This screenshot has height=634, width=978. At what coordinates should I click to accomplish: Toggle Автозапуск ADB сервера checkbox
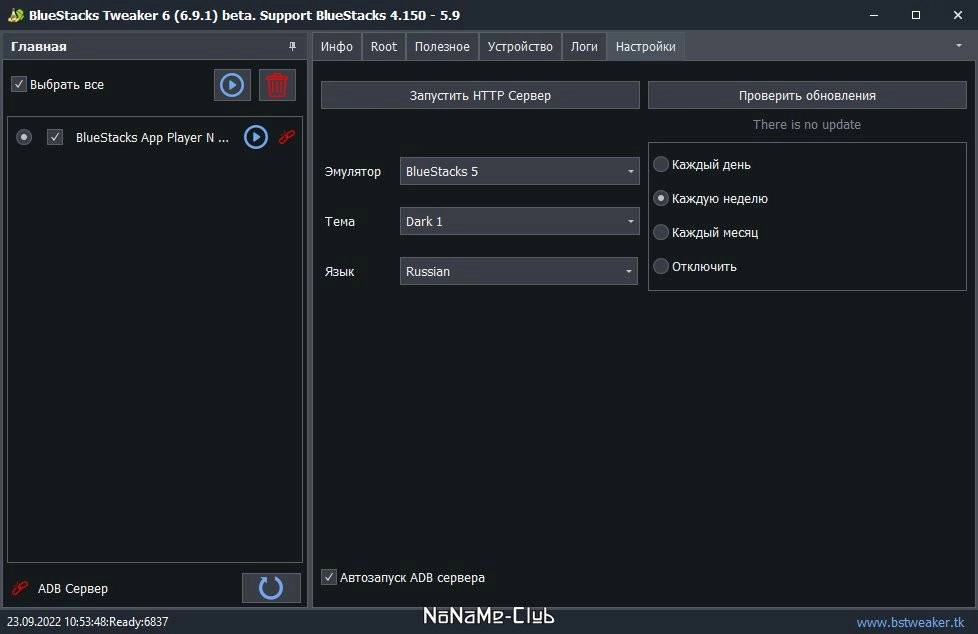tap(329, 577)
